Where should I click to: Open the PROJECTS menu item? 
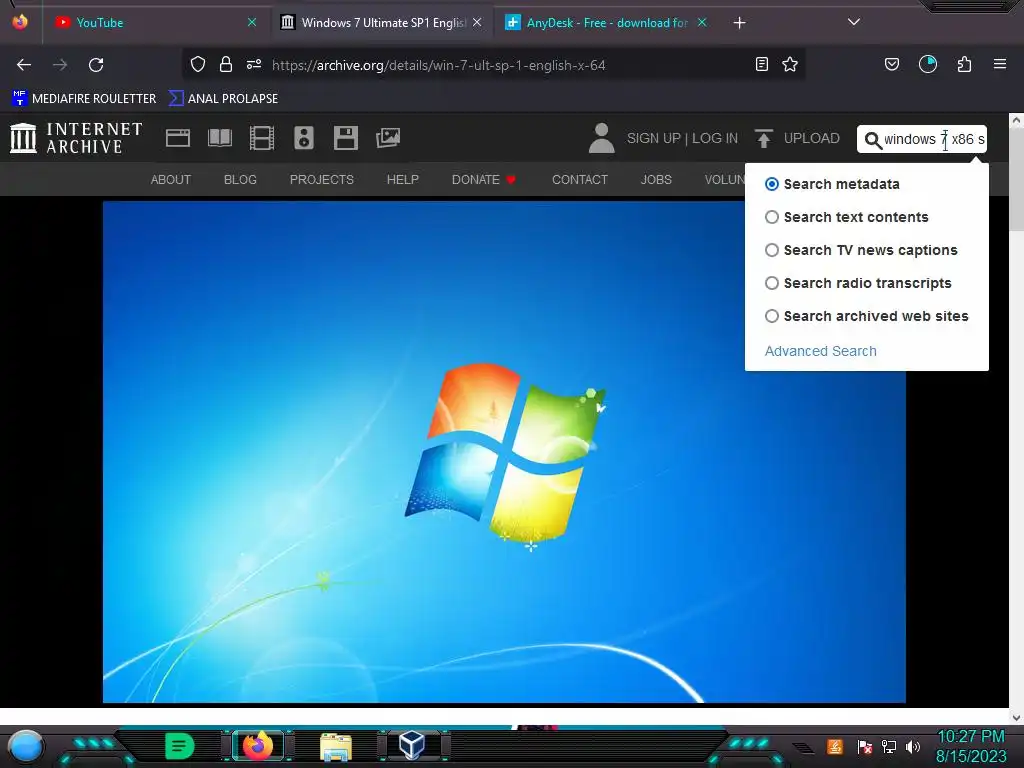(322, 180)
